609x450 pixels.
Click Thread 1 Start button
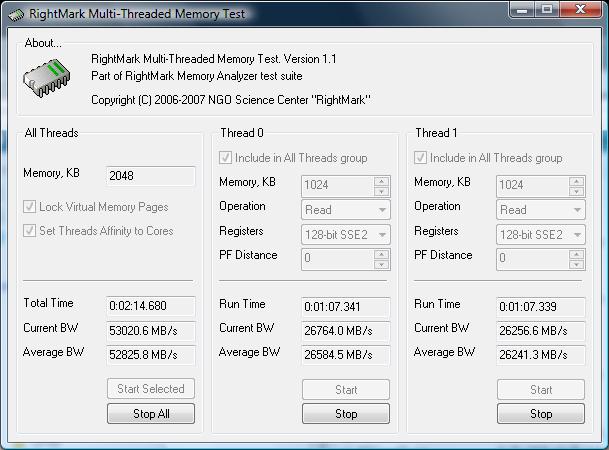[x=541, y=389]
